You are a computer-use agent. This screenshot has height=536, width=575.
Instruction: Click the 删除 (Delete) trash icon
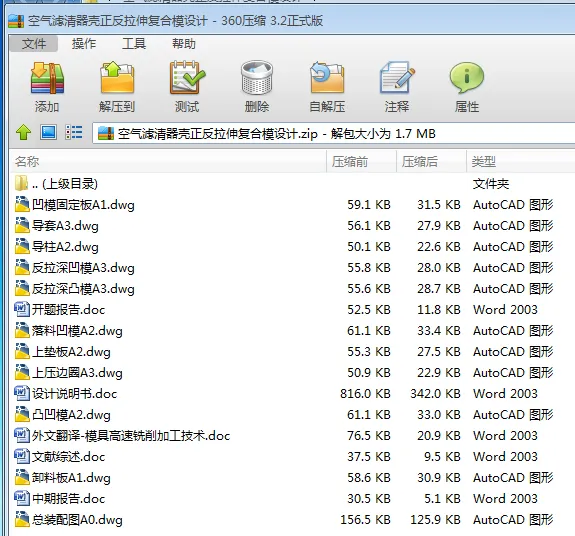point(257,77)
